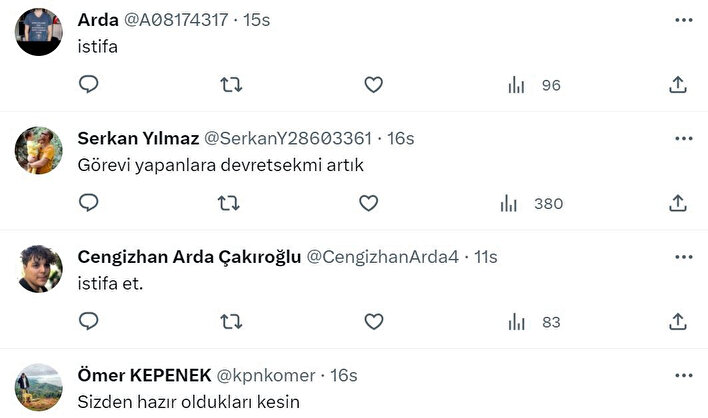Viewport: 708px width, 418px height.
Task: View analytics showing 83 views
Action: click(x=534, y=322)
